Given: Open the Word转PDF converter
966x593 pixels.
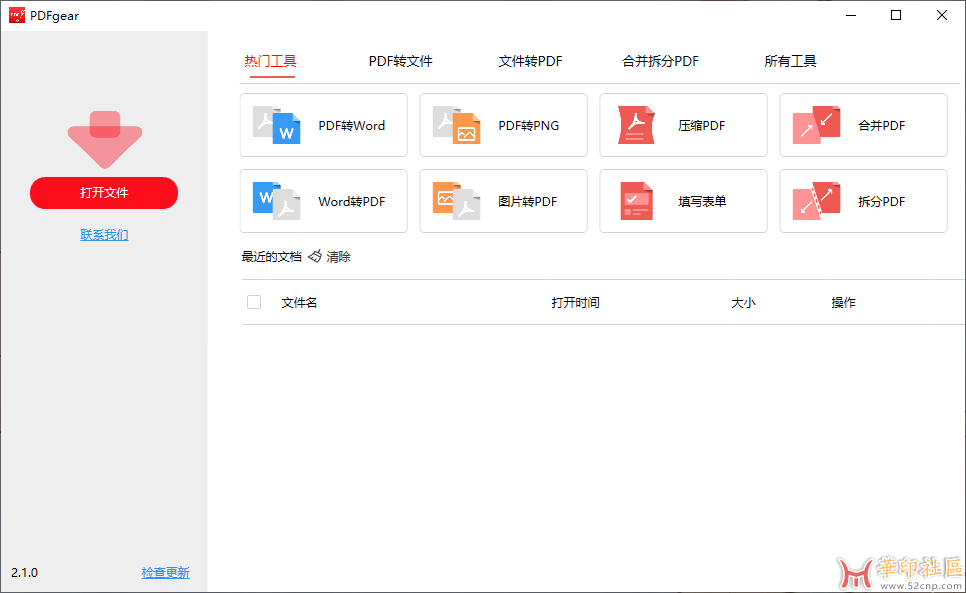Looking at the screenshot, I should 322,201.
